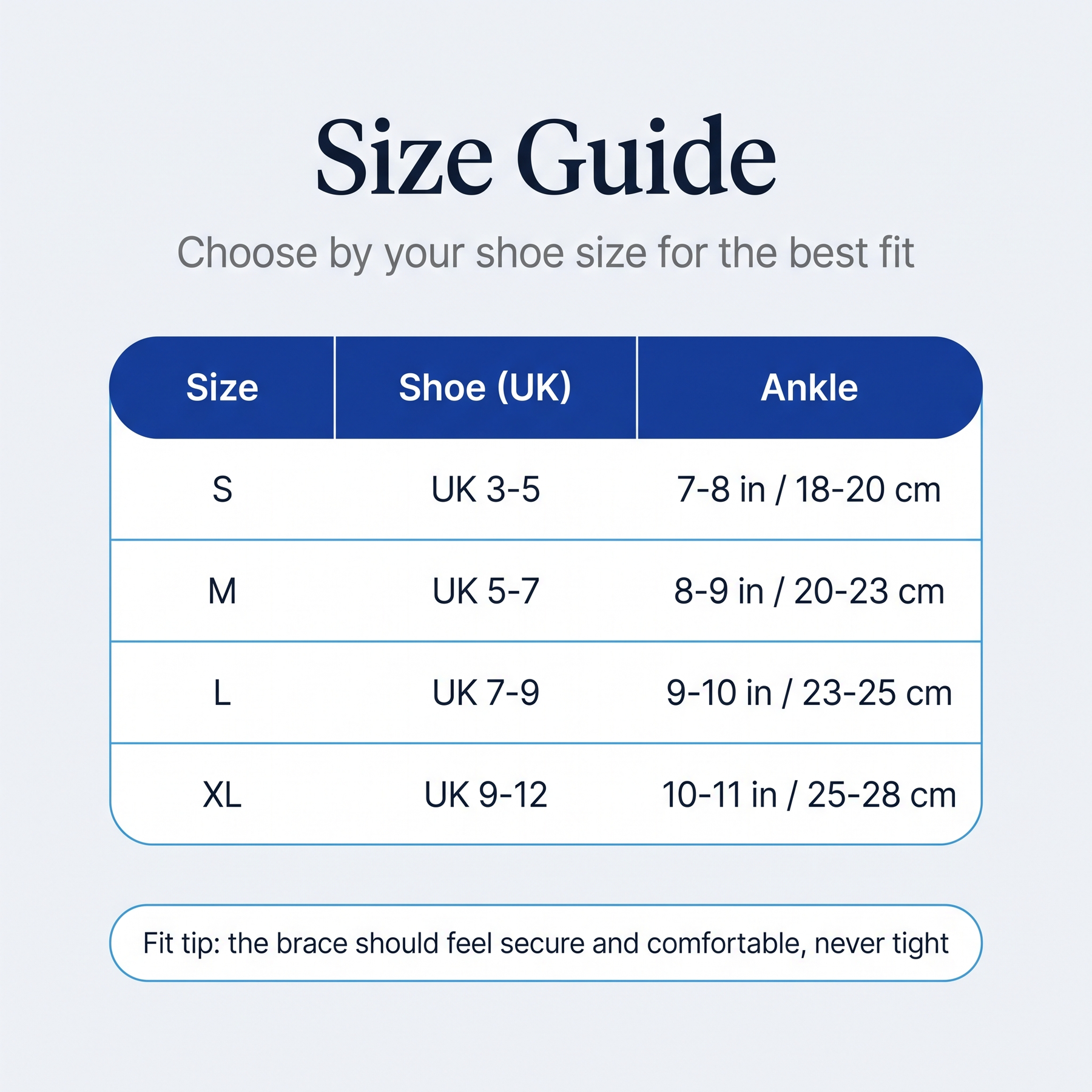Click the 9-10 in ankle measurement
This screenshot has width=1092, height=1092.
pos(809,693)
